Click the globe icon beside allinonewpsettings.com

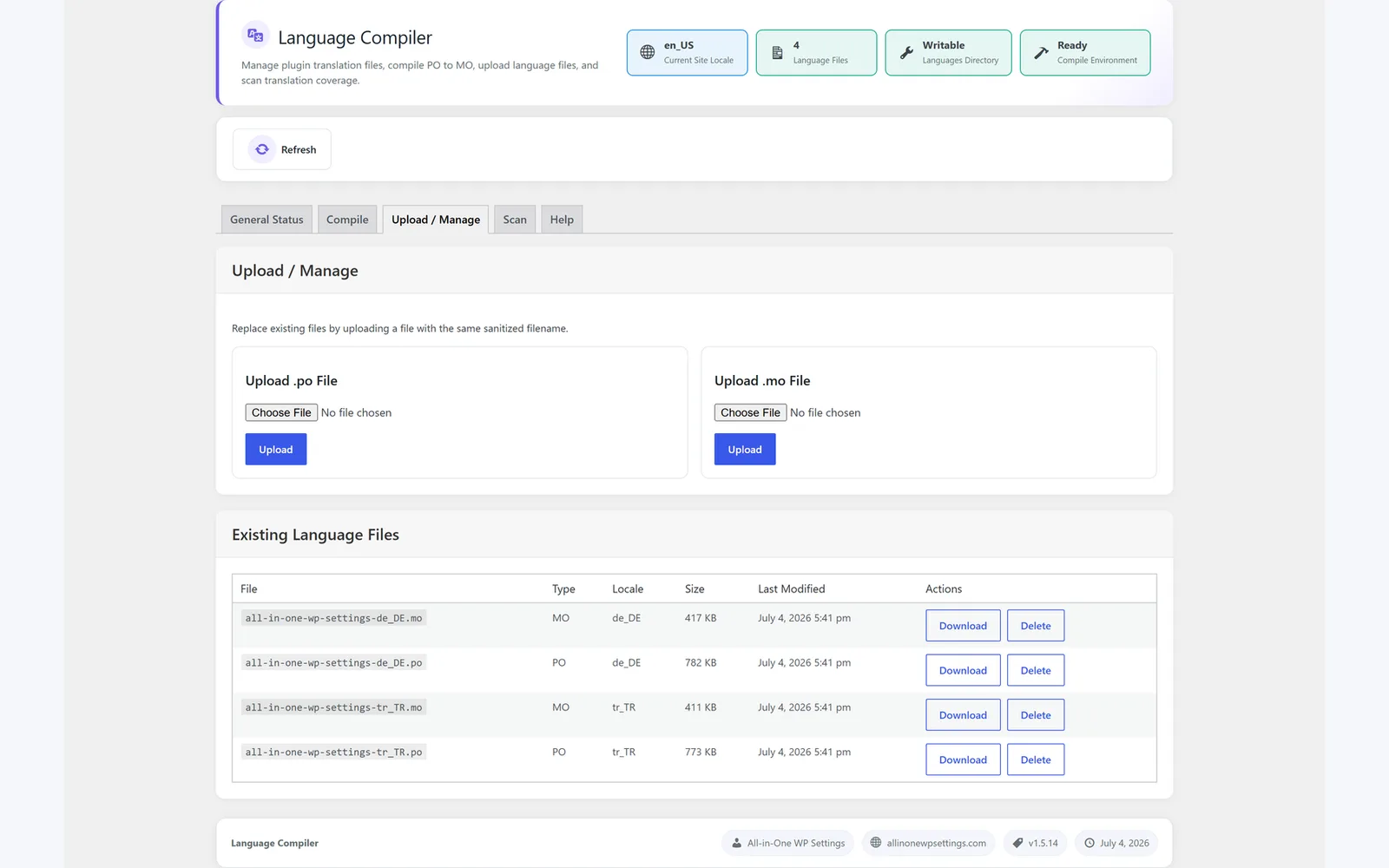(876, 843)
